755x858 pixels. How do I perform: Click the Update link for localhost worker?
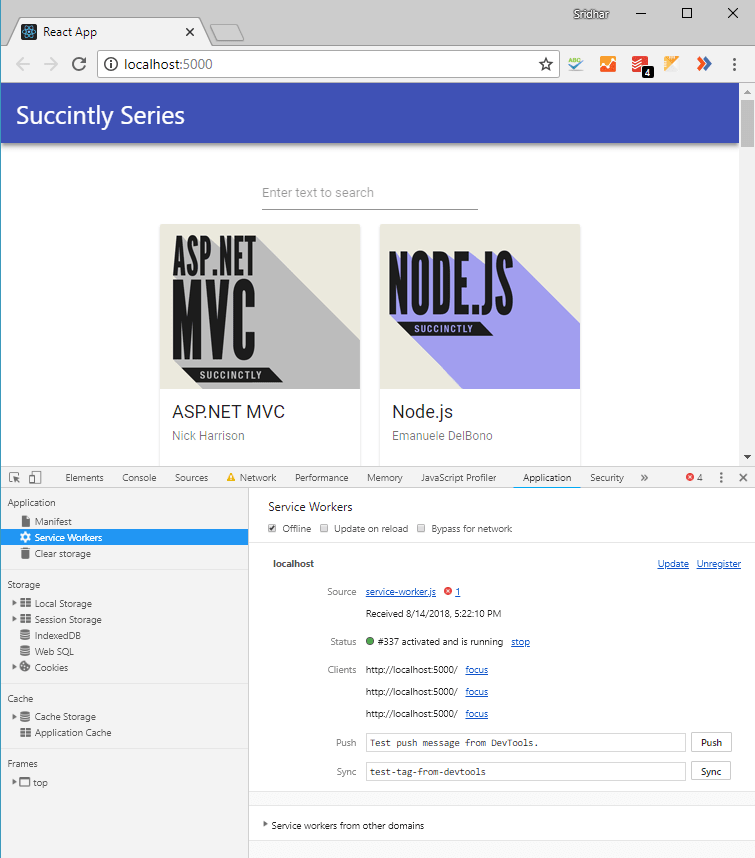673,564
